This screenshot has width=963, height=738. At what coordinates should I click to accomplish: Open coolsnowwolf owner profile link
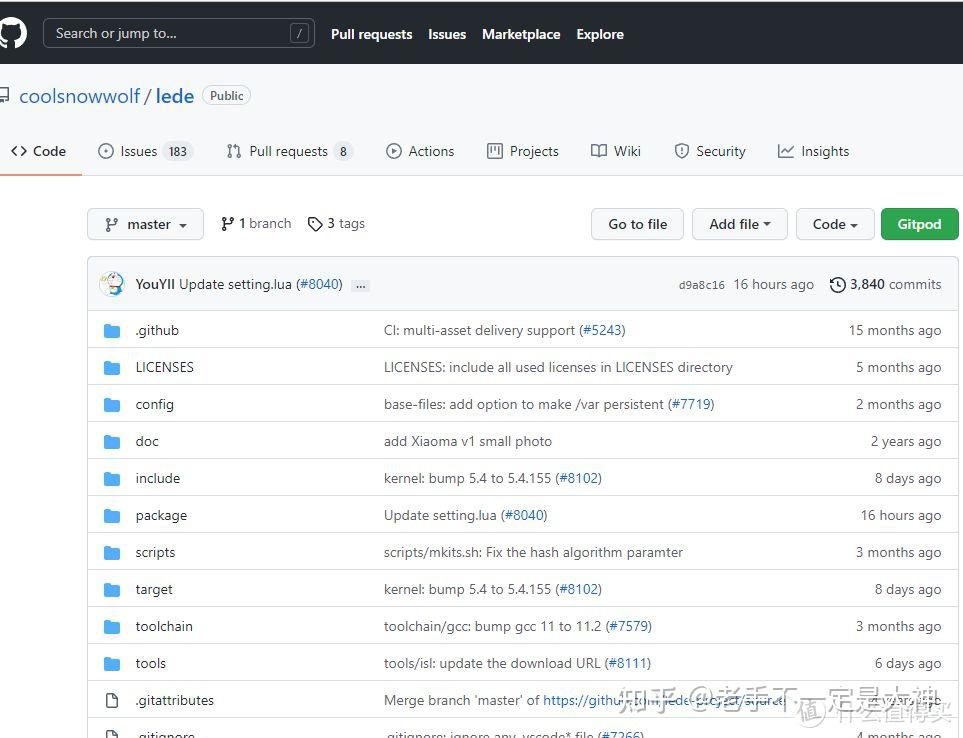coord(80,96)
